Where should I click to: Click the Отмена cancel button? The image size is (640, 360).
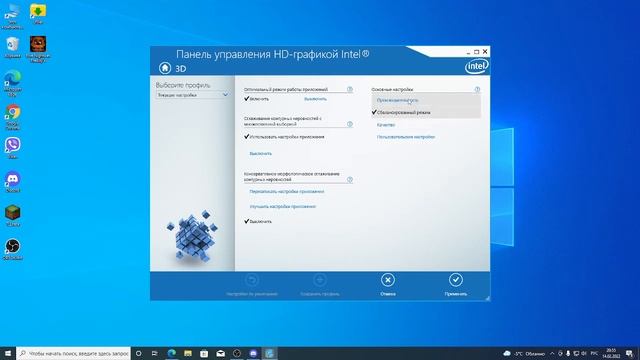click(x=388, y=285)
